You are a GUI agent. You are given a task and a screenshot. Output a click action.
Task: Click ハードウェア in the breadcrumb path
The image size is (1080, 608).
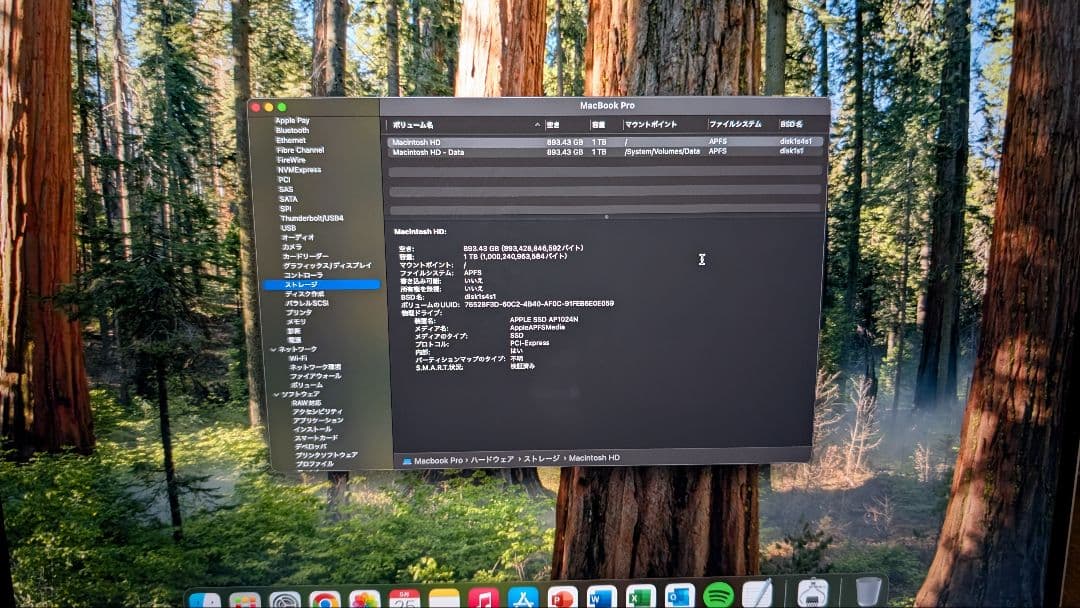[x=495, y=459]
